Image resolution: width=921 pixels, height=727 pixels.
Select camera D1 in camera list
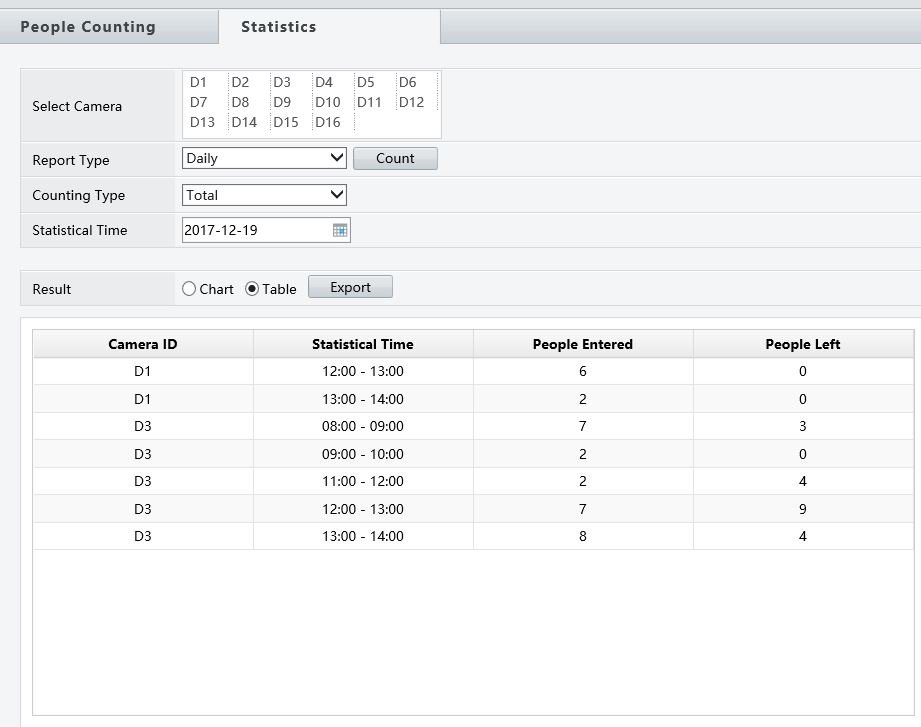[198, 83]
